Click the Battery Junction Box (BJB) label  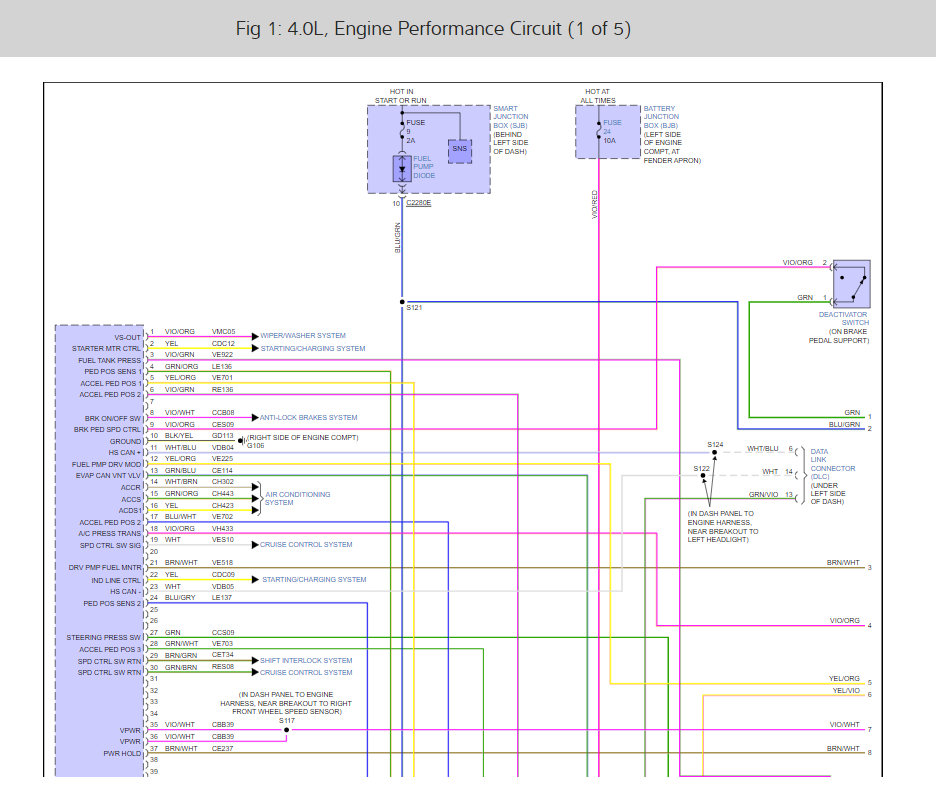coord(661,117)
